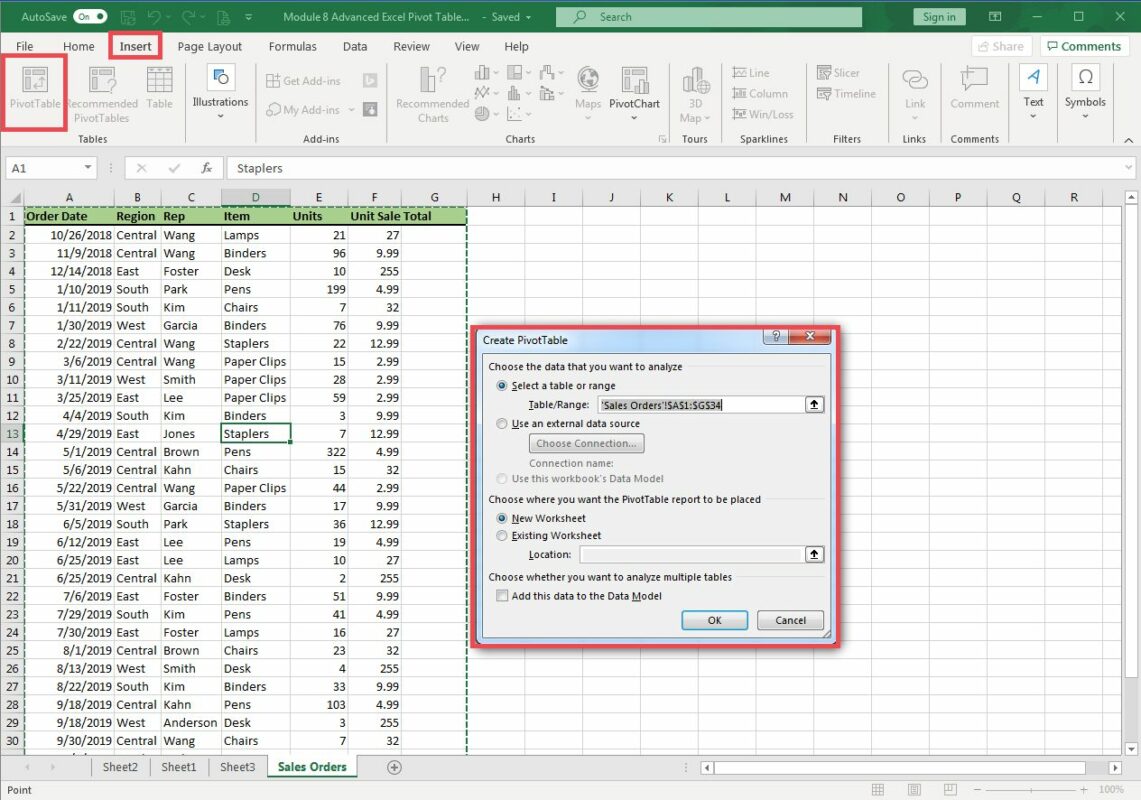Insert a Timeline

point(845,93)
